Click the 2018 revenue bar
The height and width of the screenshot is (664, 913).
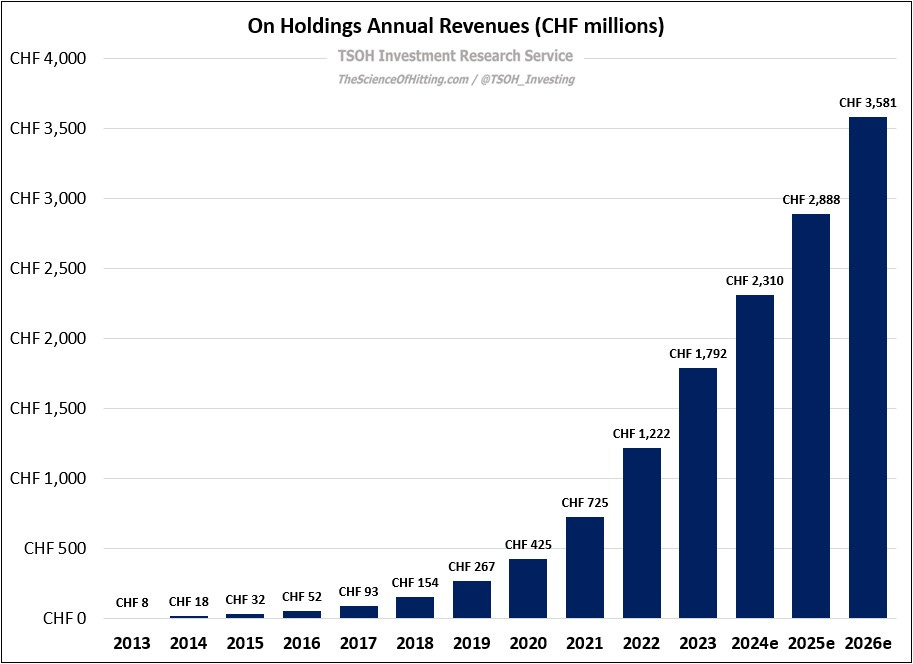coord(415,608)
